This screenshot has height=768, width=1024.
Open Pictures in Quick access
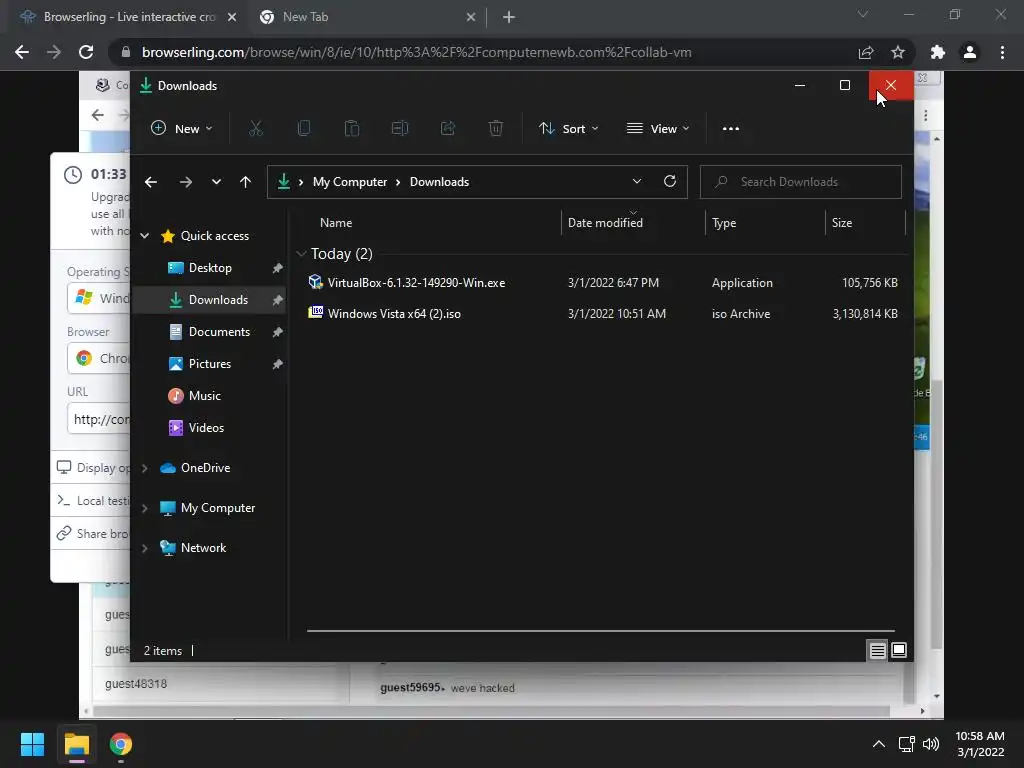tap(210, 364)
